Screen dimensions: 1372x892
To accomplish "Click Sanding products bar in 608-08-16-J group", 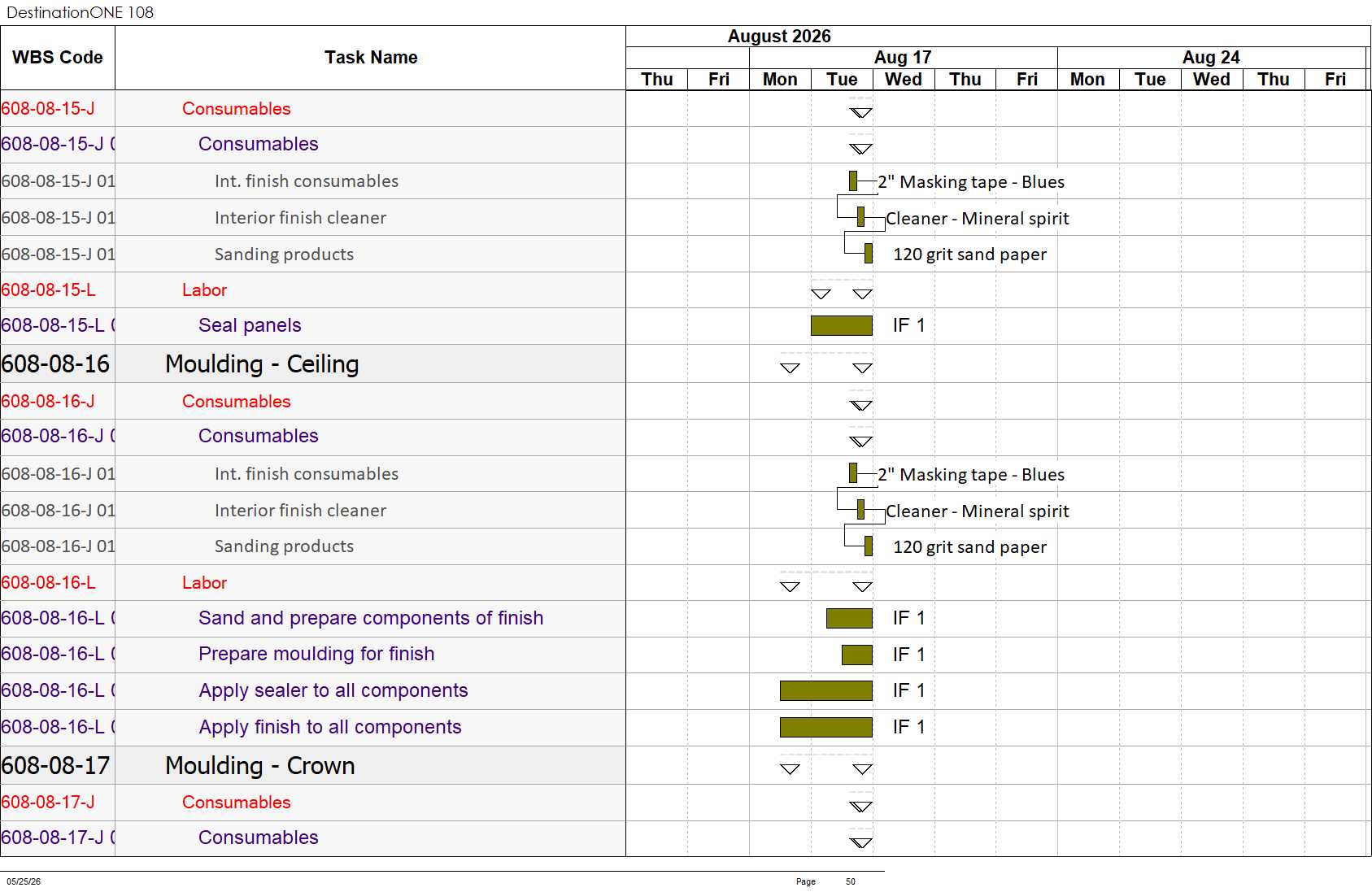I will pos(869,546).
